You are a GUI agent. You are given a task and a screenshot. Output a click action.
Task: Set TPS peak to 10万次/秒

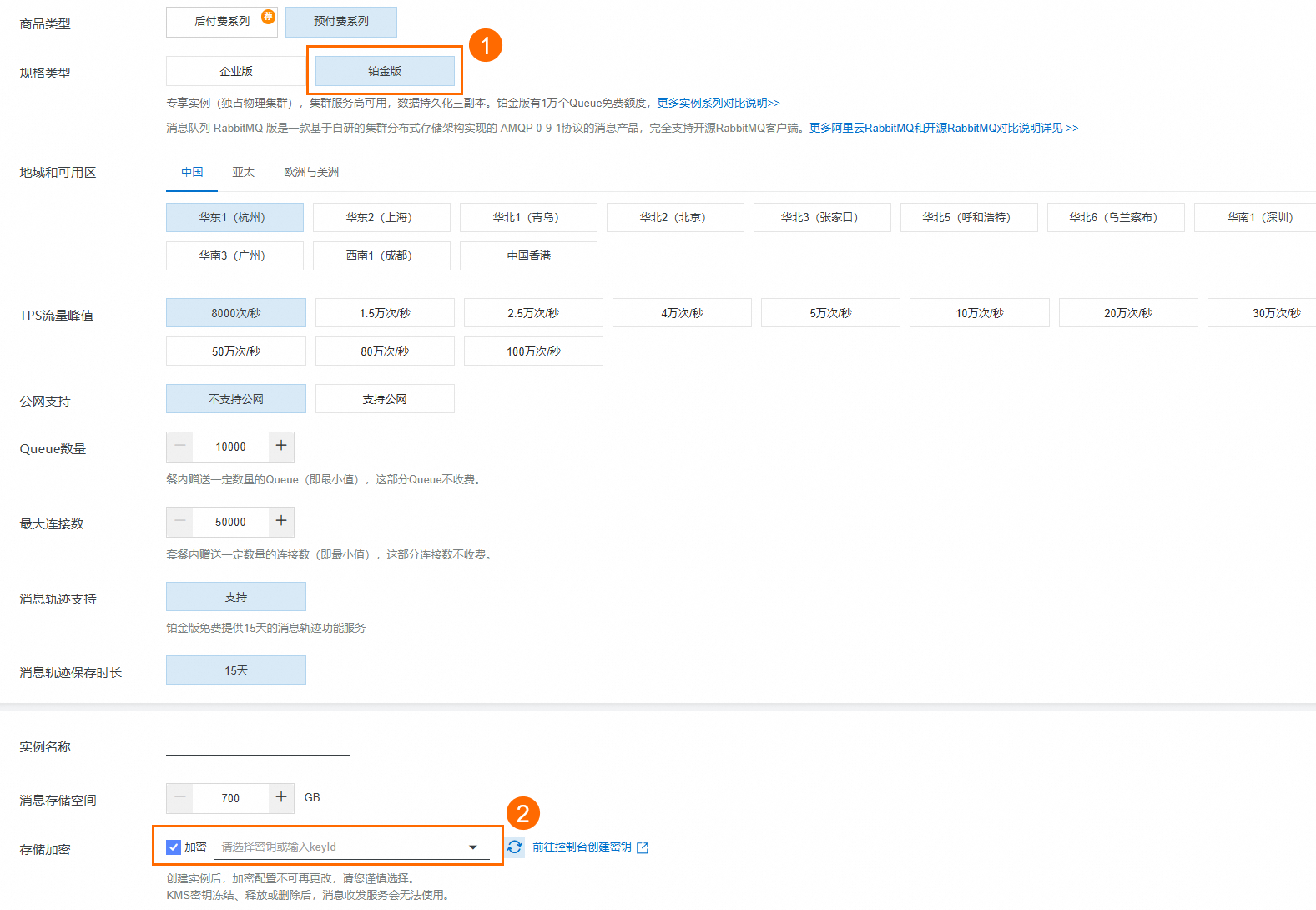[x=980, y=313]
